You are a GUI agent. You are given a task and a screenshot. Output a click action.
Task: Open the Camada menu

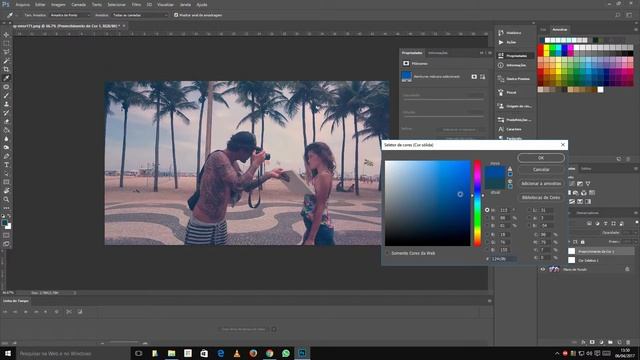click(78, 4)
